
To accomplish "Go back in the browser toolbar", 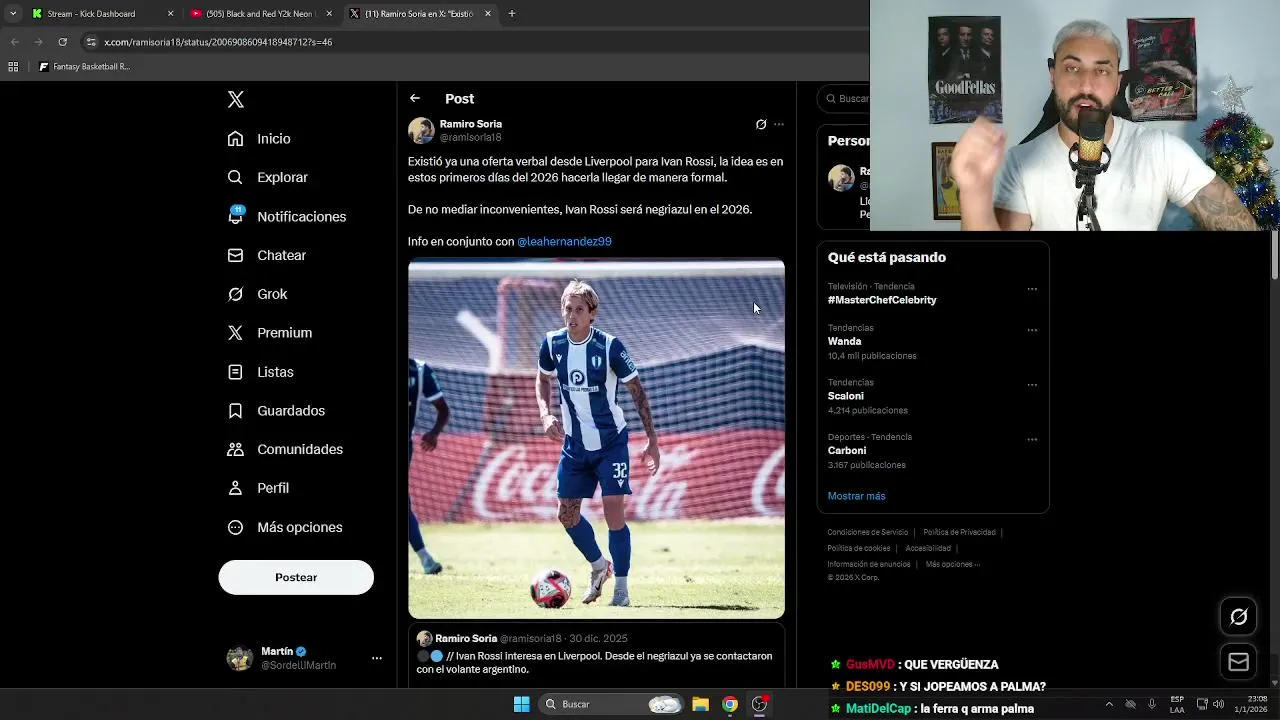I will (14, 42).
